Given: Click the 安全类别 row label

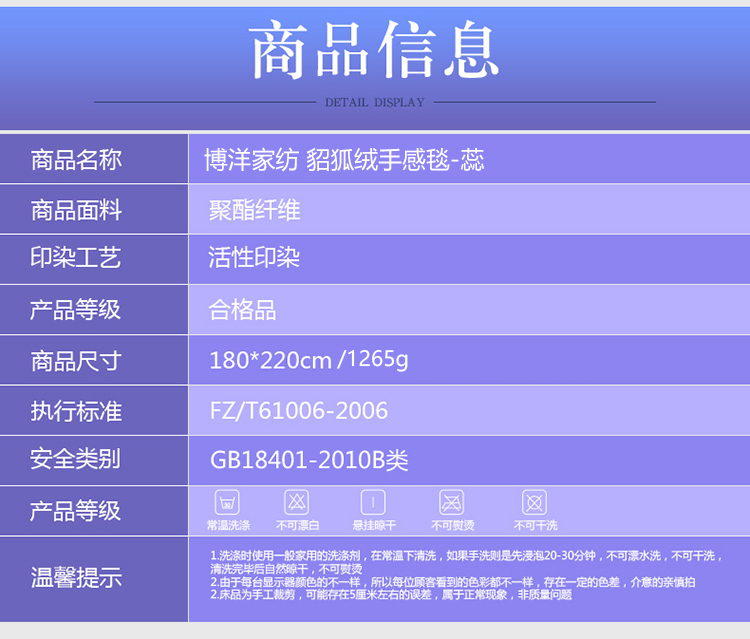Looking at the screenshot, I should pos(76,459).
